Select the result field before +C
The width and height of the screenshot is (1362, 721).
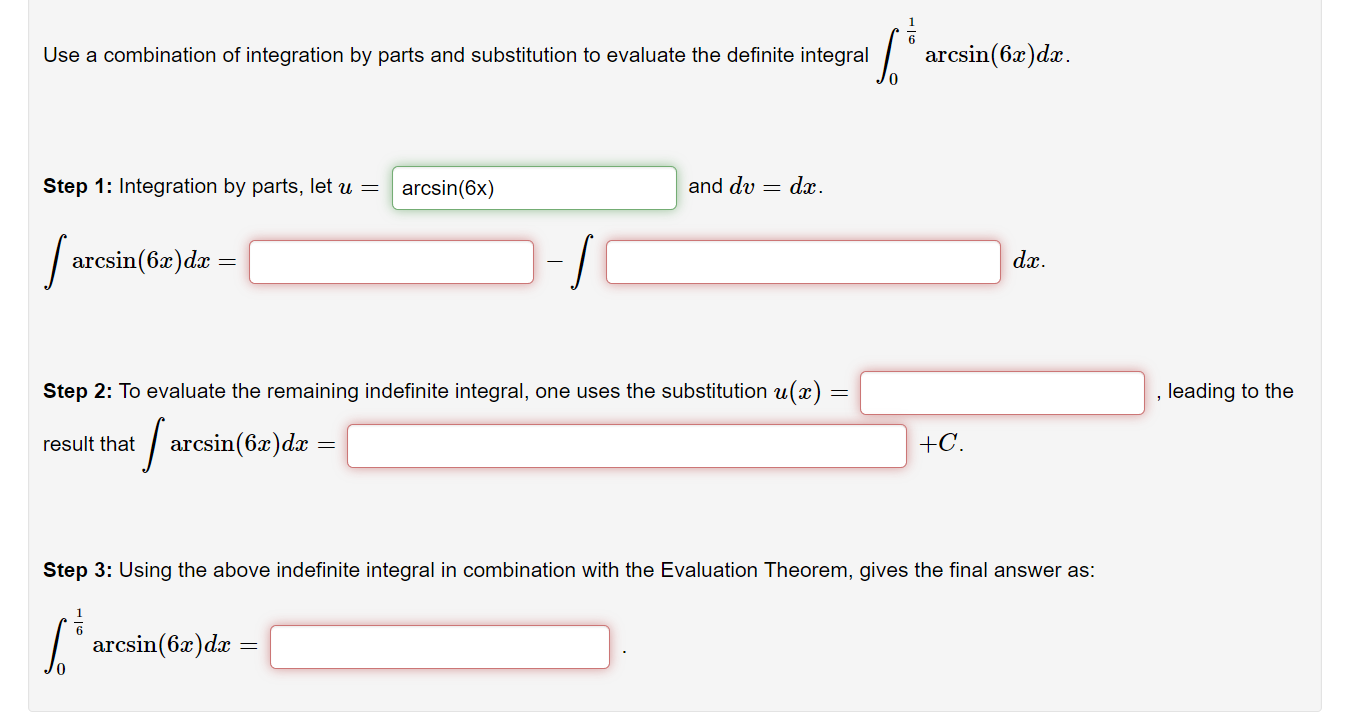click(627, 446)
